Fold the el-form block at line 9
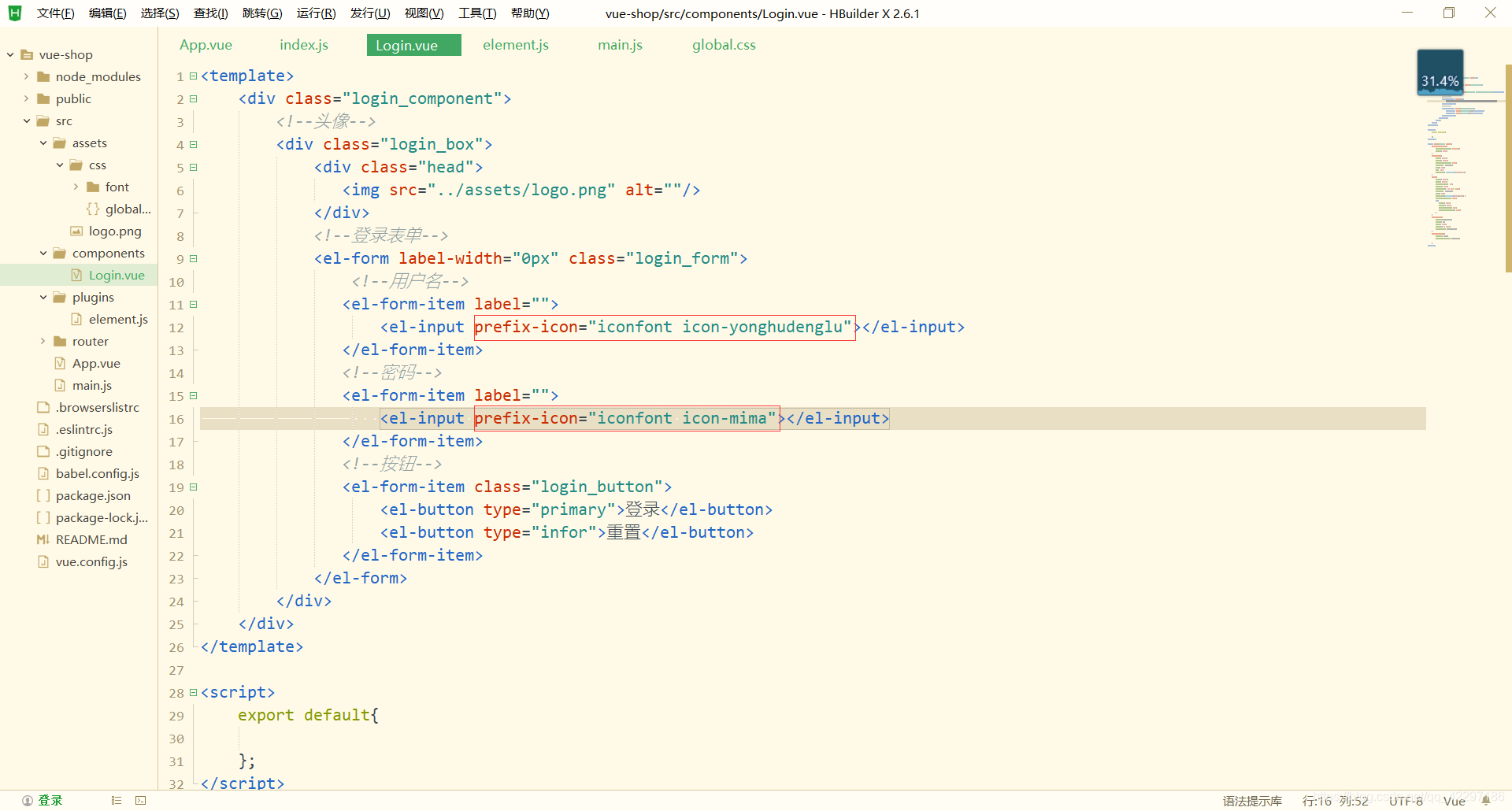 click(193, 259)
